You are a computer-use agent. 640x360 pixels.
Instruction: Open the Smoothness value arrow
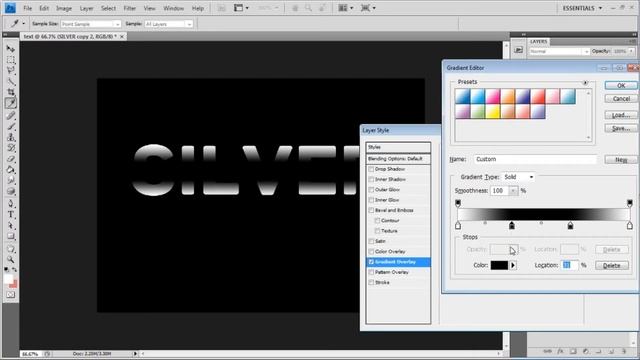[x=513, y=191]
